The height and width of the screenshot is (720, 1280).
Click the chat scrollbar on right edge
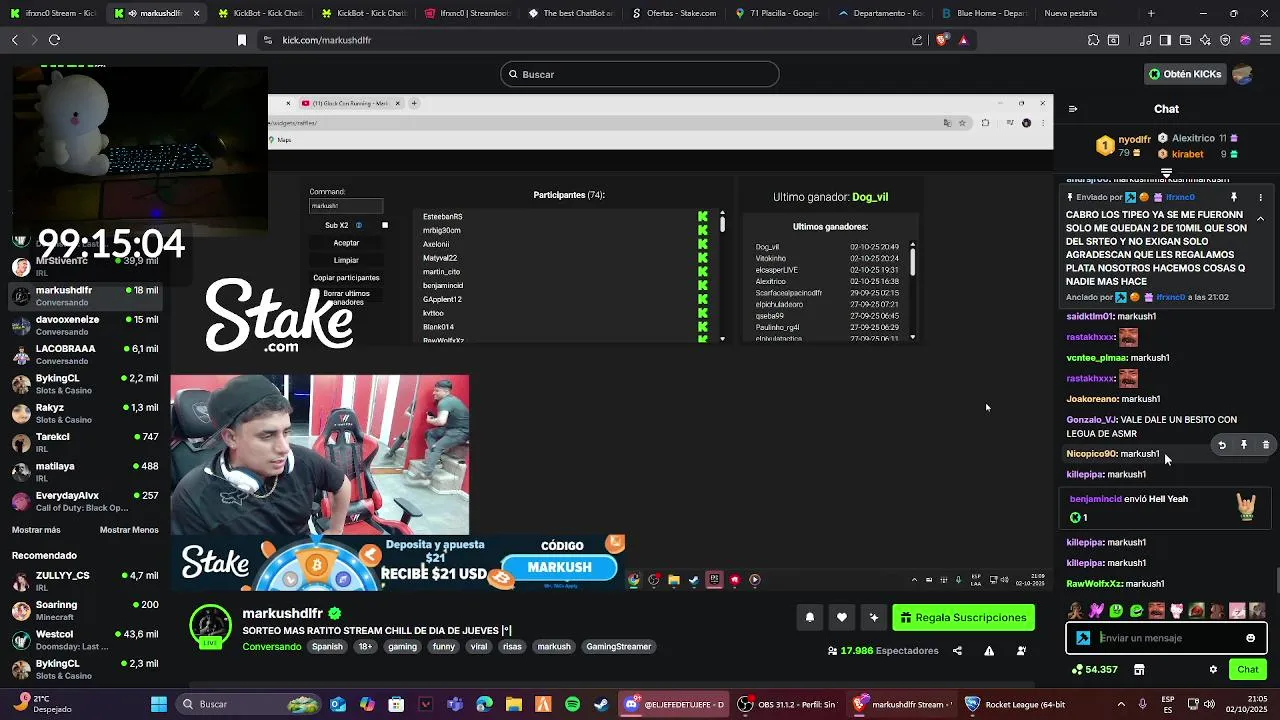tap(1277, 580)
